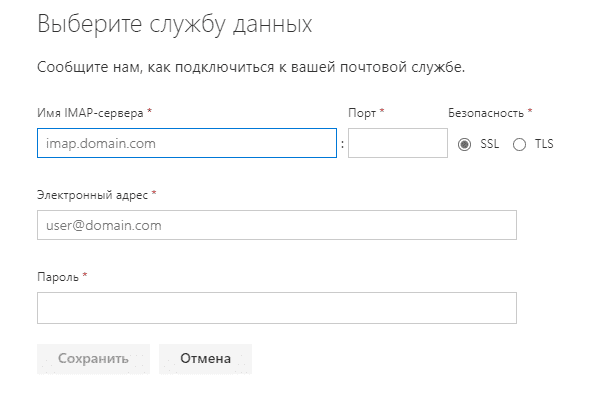Click the TLS text label

click(543, 144)
